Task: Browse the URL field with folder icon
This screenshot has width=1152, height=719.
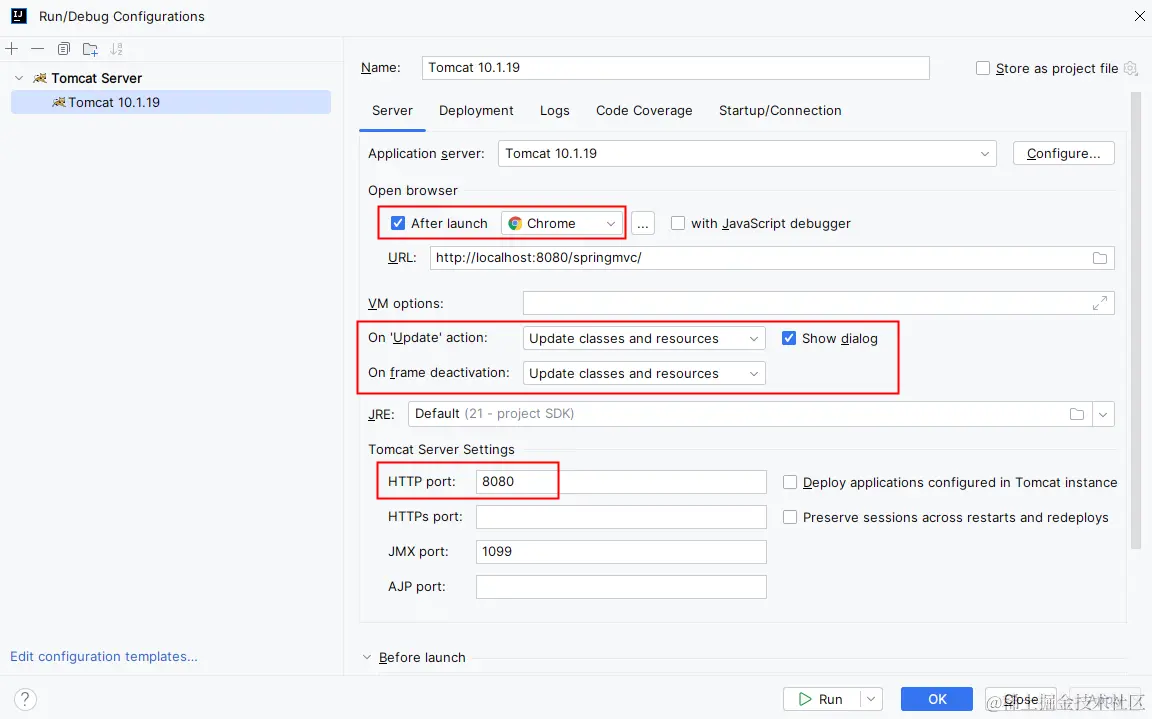Action: click(x=1100, y=258)
